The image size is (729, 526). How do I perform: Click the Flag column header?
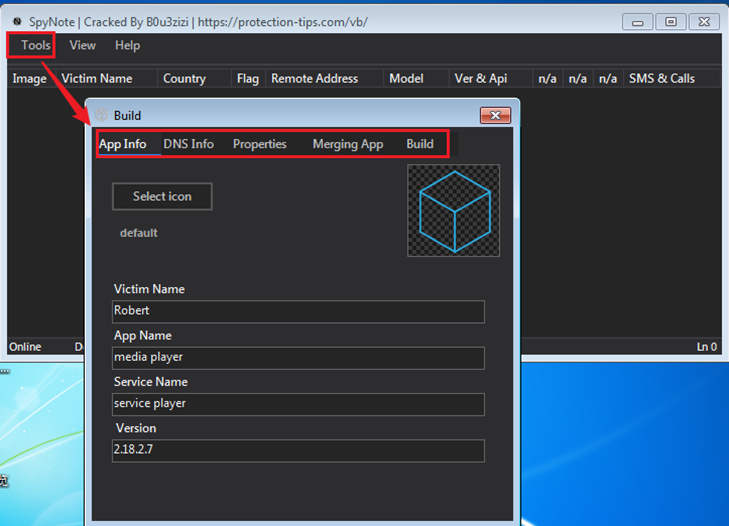point(248,79)
